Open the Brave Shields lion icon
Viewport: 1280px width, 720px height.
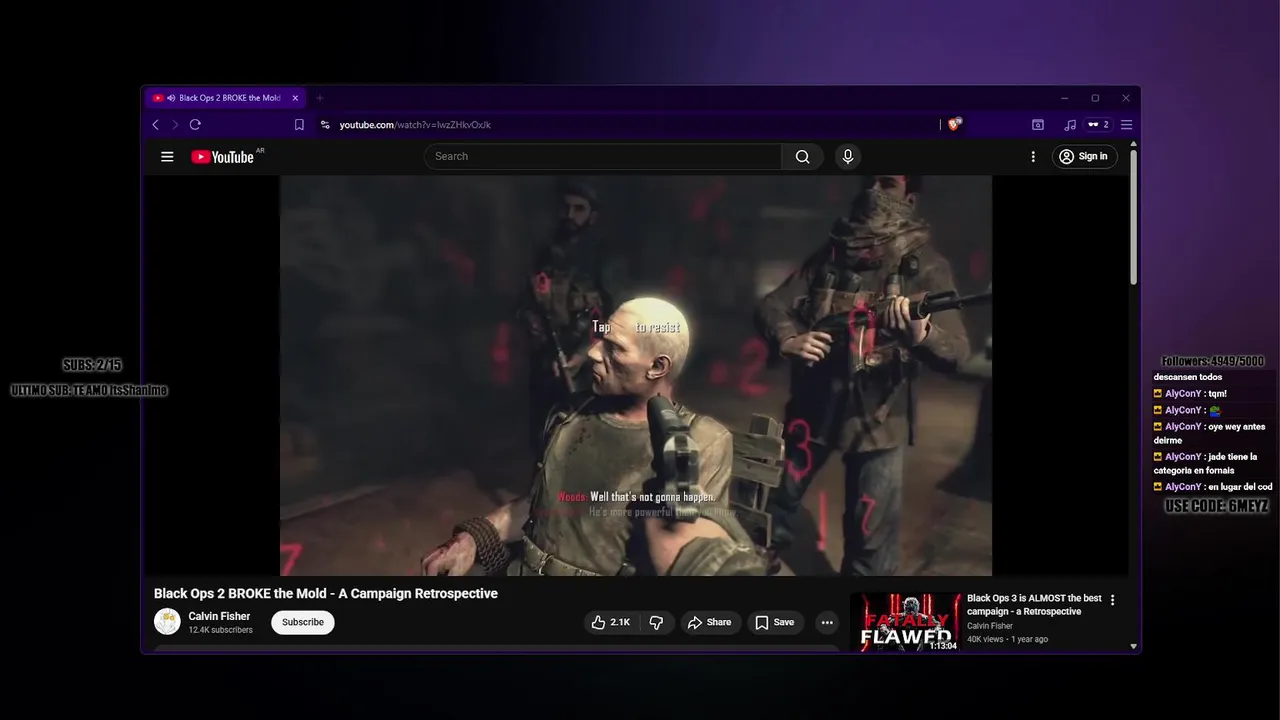955,125
